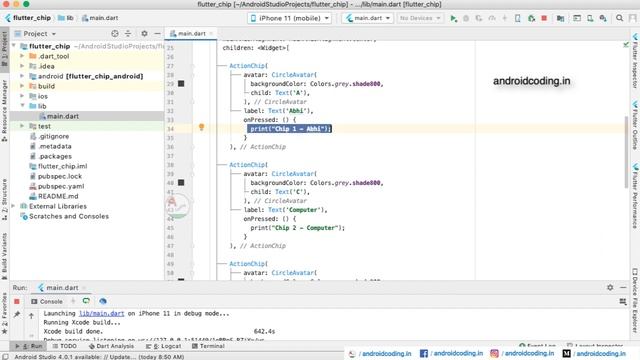Click lib/main.dart link in console
The height and width of the screenshot is (360, 640).
coord(102,313)
